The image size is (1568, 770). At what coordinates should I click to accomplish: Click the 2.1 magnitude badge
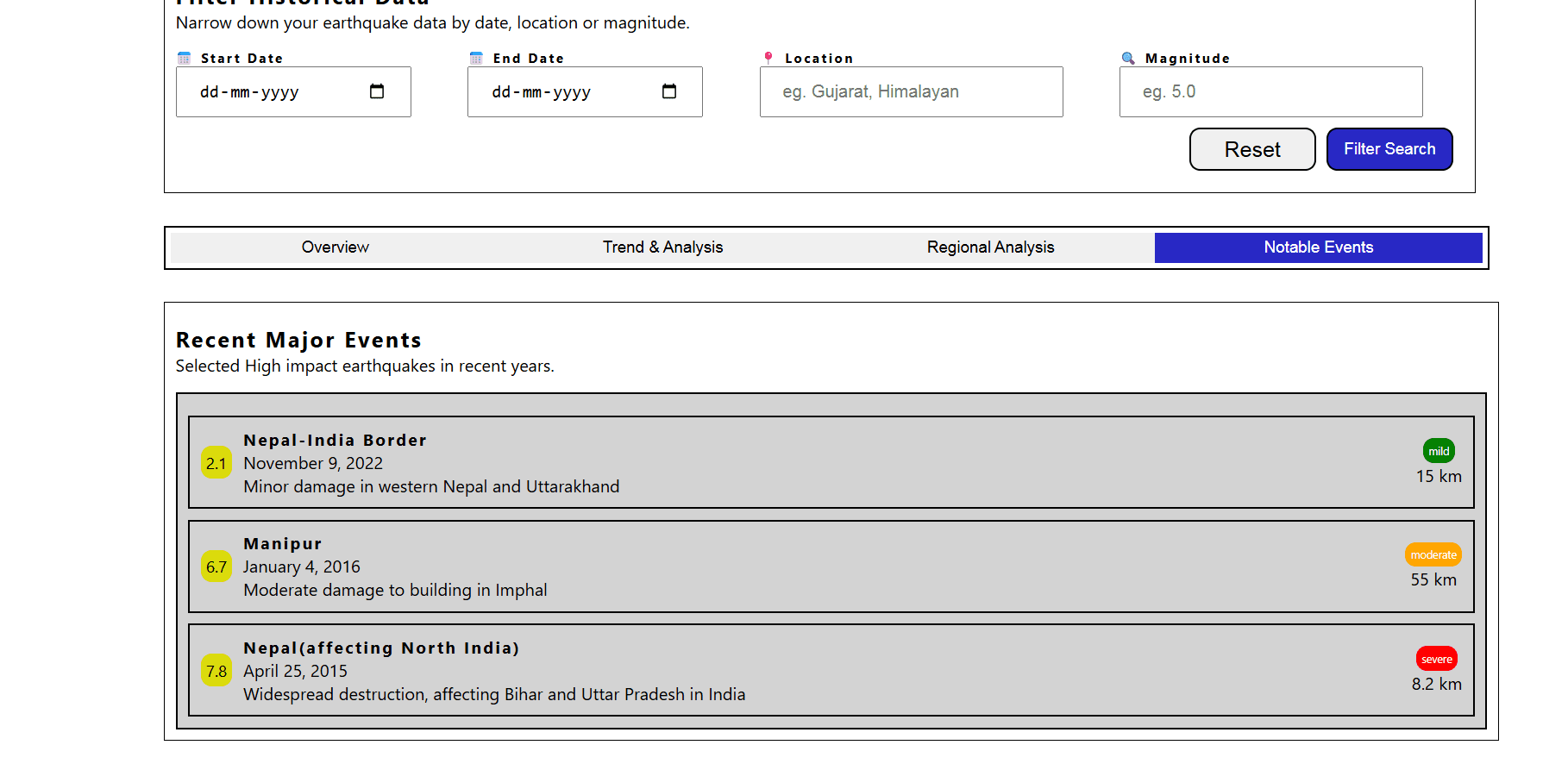coord(216,463)
